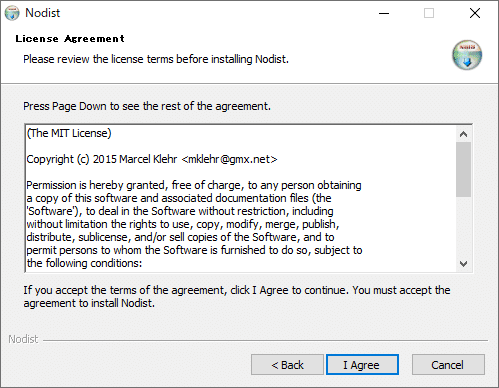Screen dimensions: 499x388
Task: Click the disabled maximize window button
Action: click(x=429, y=13)
